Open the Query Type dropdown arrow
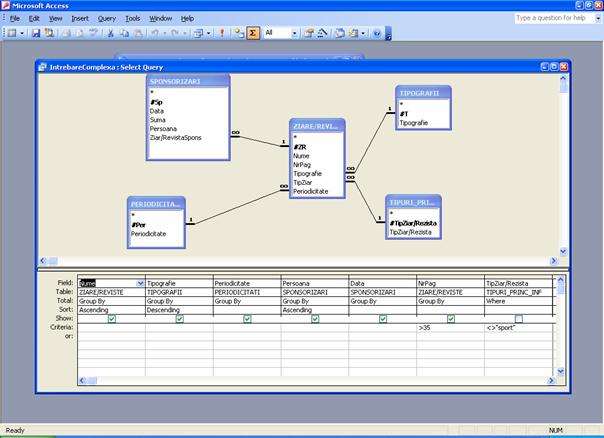 (x=206, y=33)
